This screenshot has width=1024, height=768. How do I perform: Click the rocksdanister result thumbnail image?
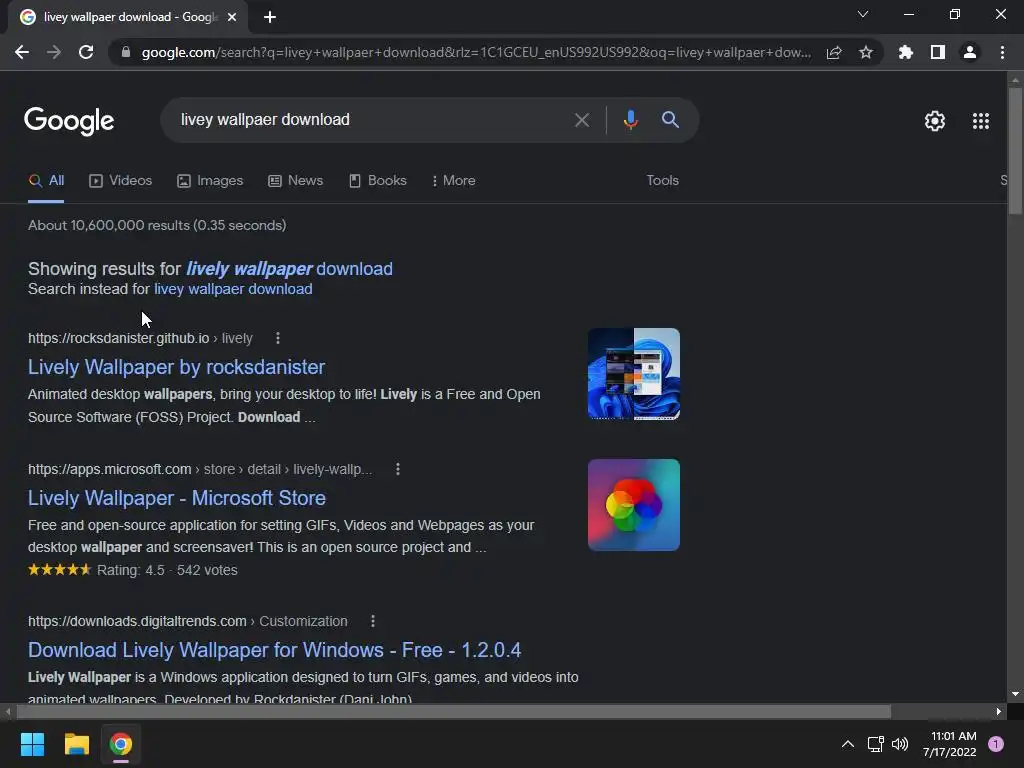(x=633, y=374)
